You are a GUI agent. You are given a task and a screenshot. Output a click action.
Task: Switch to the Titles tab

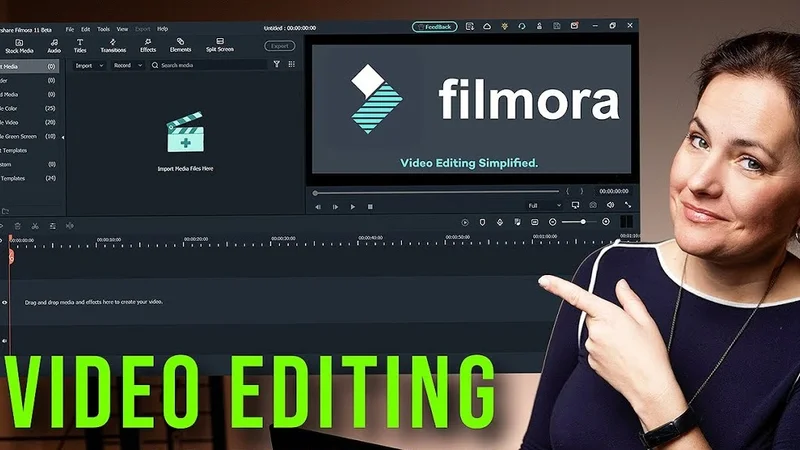(80, 46)
